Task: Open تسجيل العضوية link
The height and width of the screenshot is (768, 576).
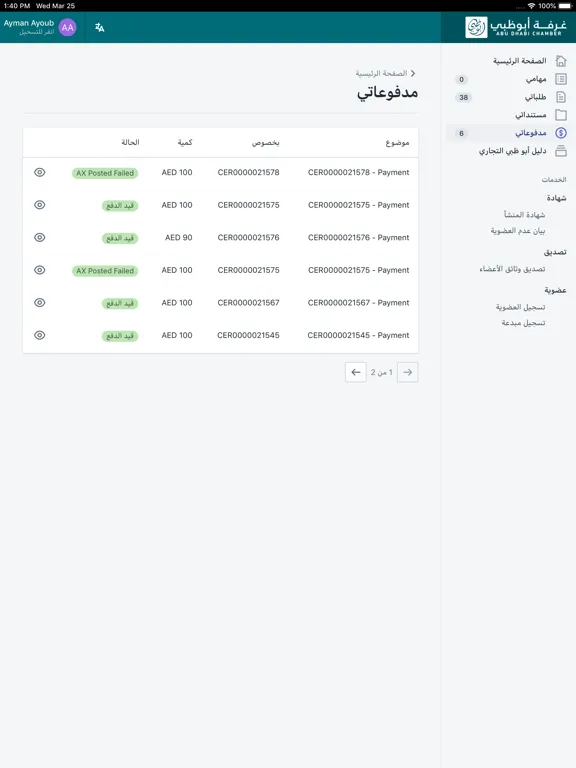Action: point(520,307)
